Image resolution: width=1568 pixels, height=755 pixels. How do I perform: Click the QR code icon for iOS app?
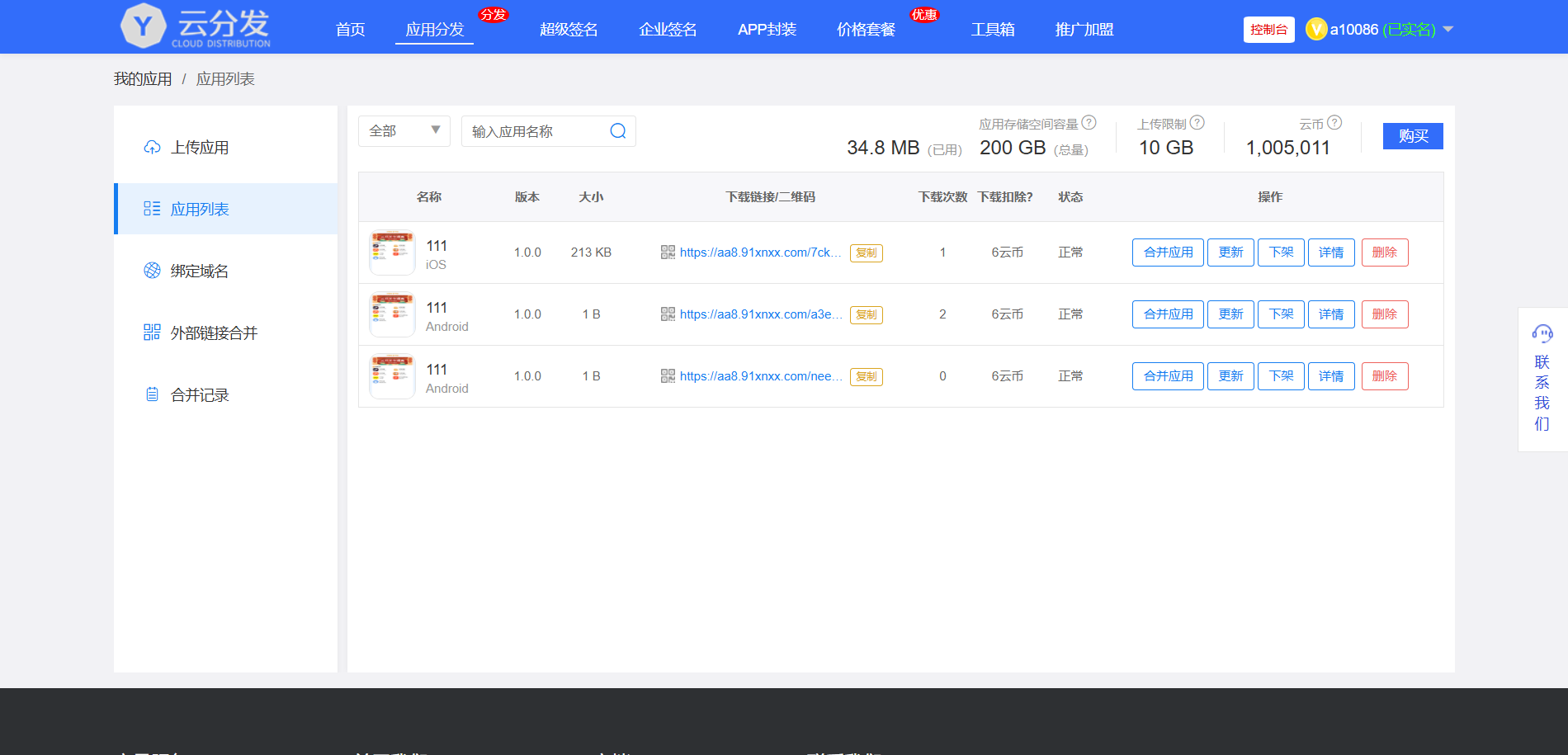[x=668, y=252]
